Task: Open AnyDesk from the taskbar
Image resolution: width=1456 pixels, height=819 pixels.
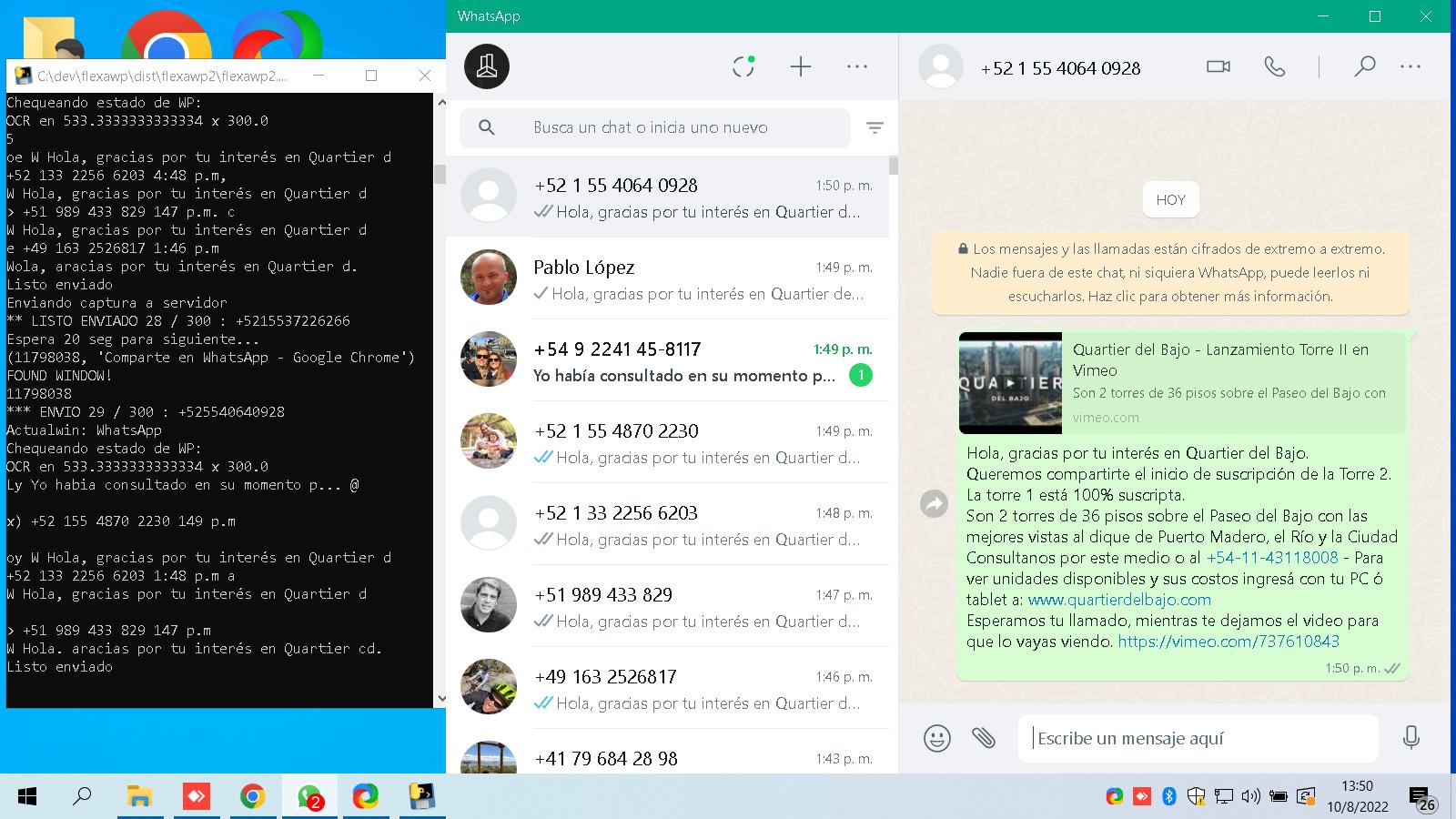Action: click(197, 797)
